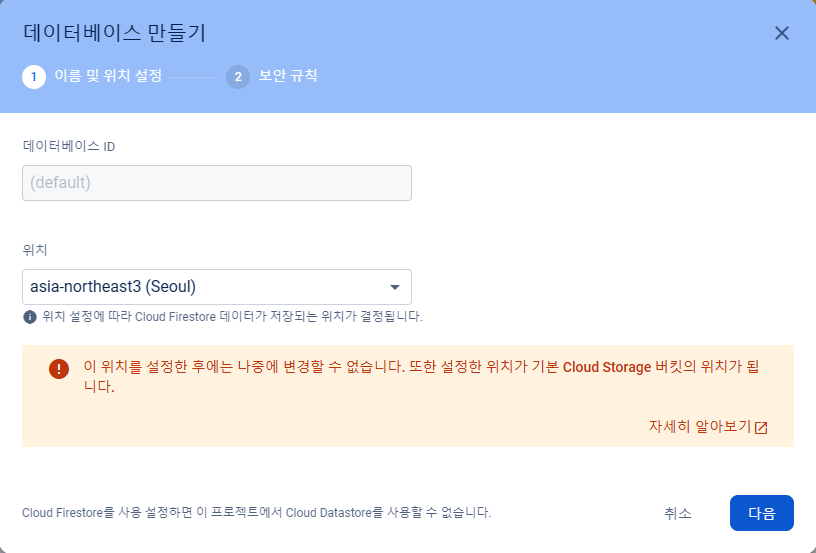This screenshot has width=816, height=553.
Task: Select step 2 circle icon
Action: (x=238, y=77)
